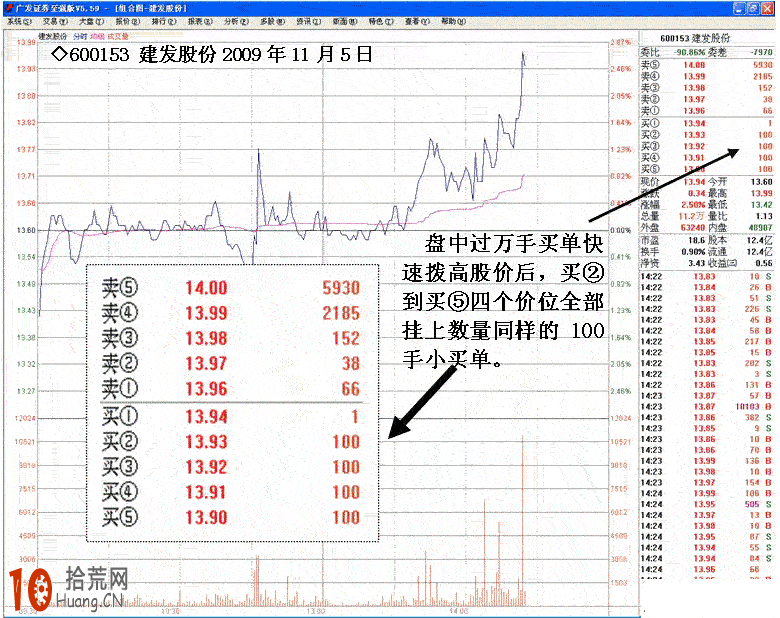780x618 pixels.
Task: Open the 查看 menu
Action: [x=417, y=21]
